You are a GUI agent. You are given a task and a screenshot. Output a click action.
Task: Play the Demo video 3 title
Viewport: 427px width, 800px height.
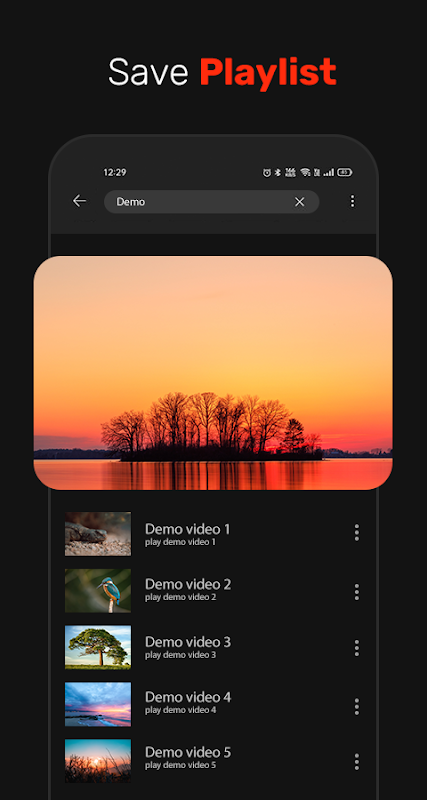(188, 642)
